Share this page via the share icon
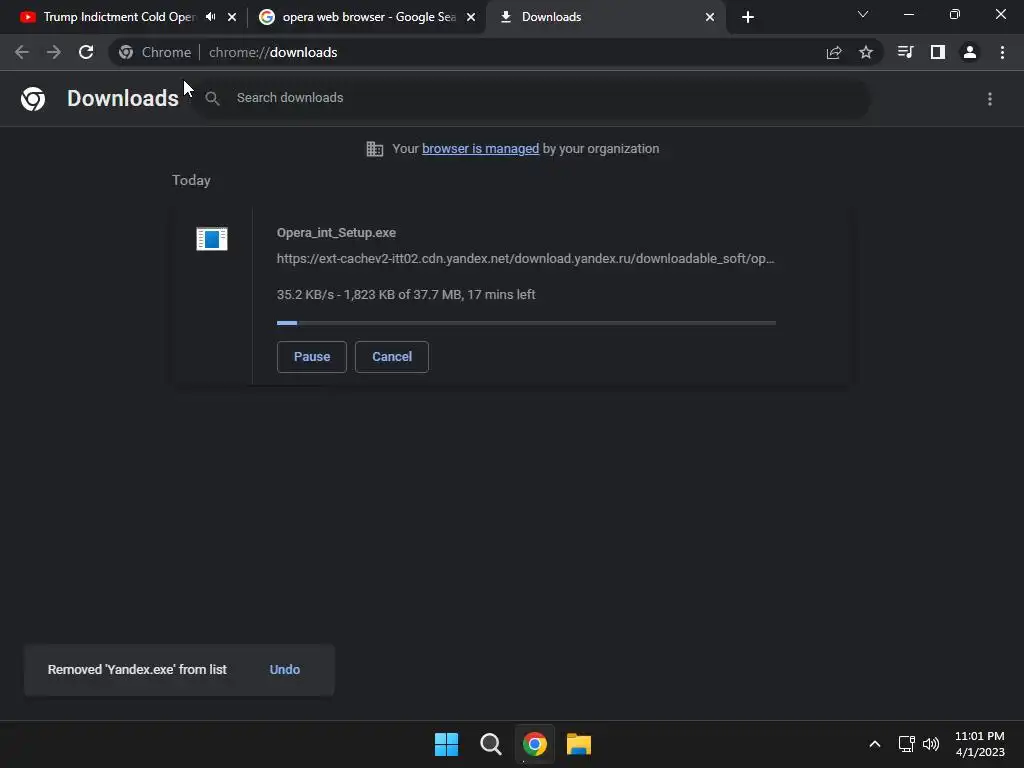 (833, 52)
